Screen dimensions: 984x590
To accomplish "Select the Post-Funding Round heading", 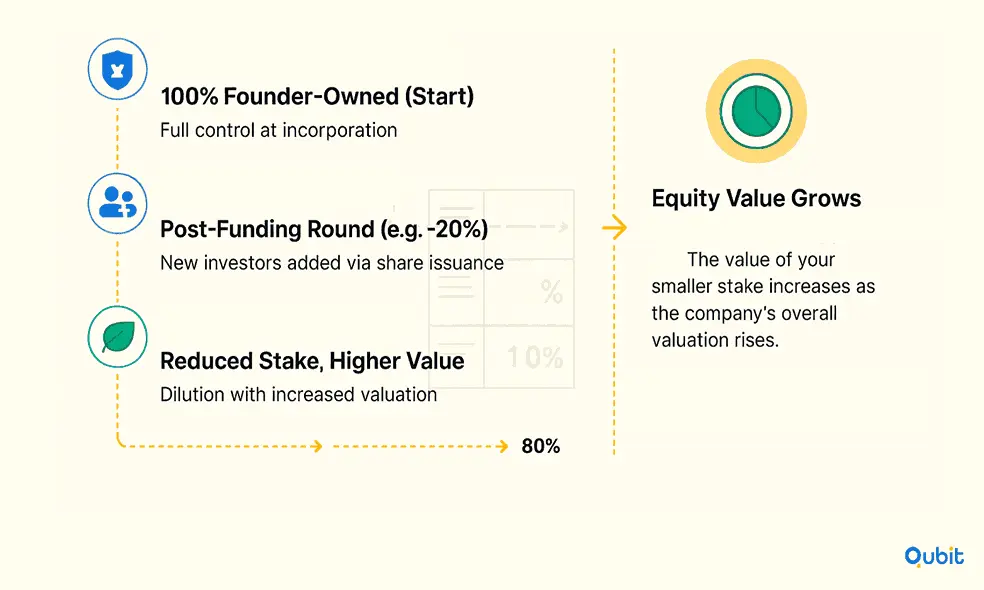I will tap(324, 229).
